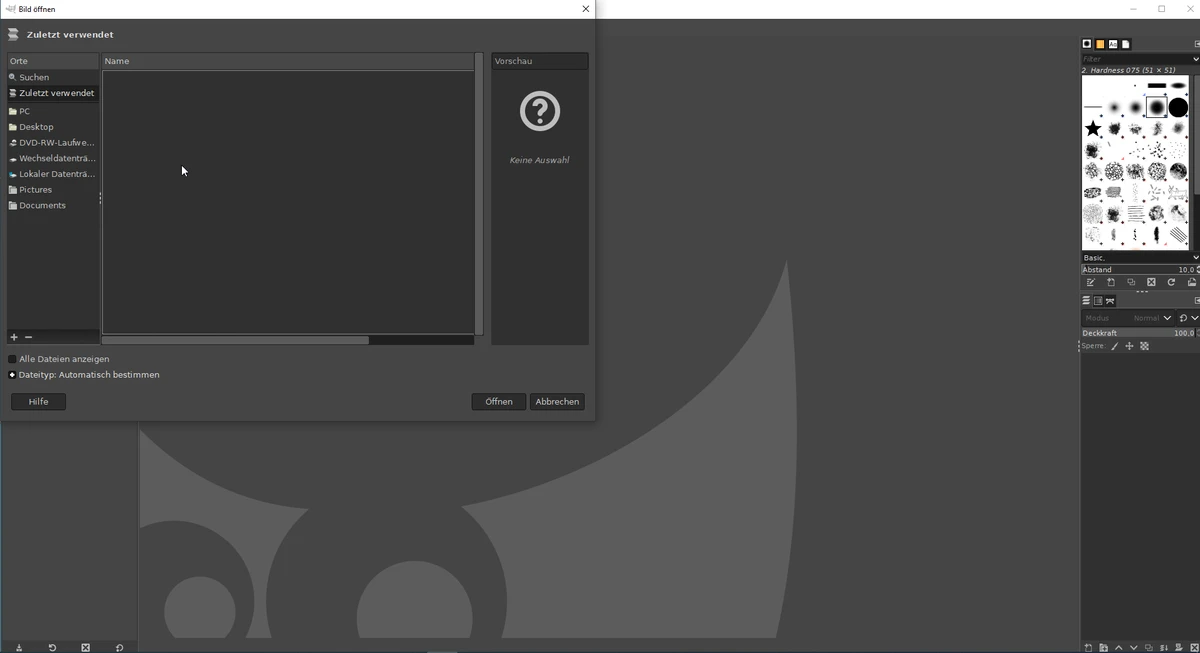Click the delete tool preset icon at bottom left
Screen dimensions: 1200x653
85,647
